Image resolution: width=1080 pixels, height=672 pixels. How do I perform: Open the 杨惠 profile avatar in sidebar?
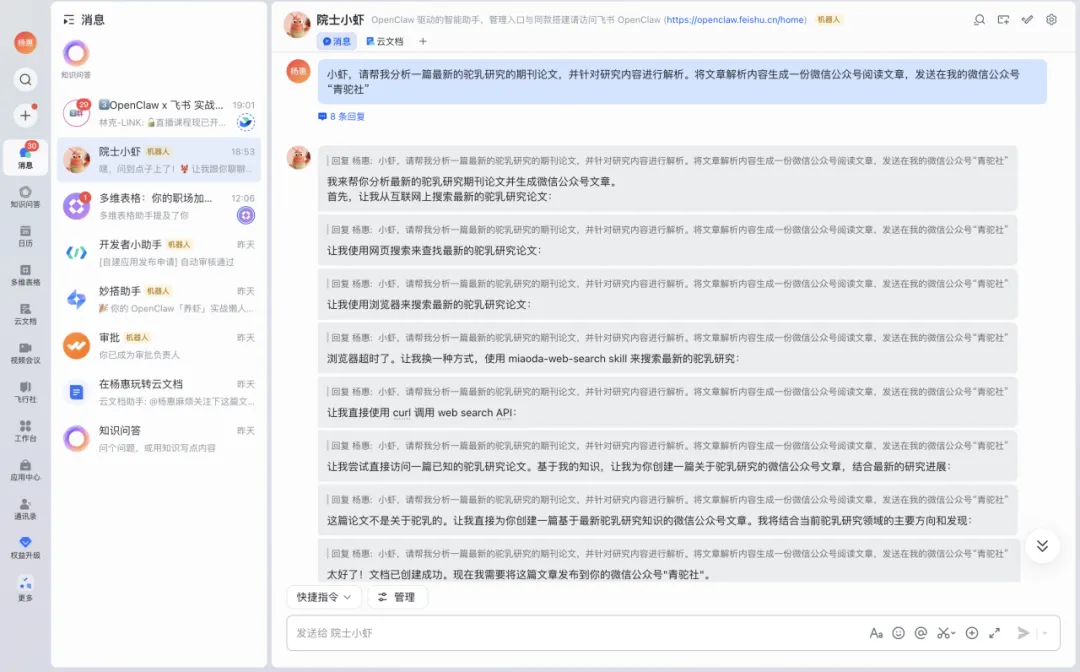point(25,43)
